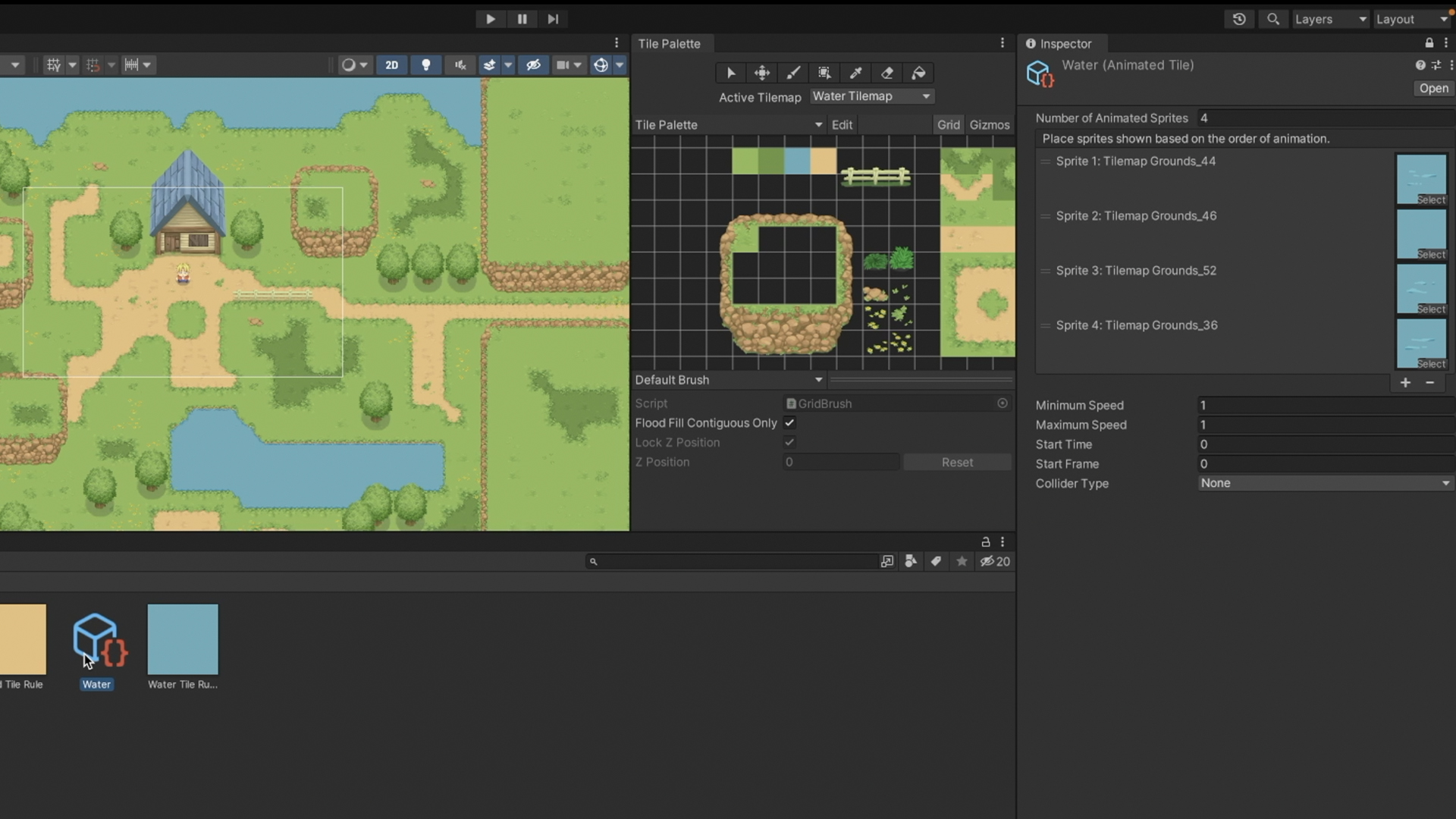The width and height of the screenshot is (1456, 819).
Task: Select the Water Tile Rule asset thumbnail
Action: tap(183, 639)
